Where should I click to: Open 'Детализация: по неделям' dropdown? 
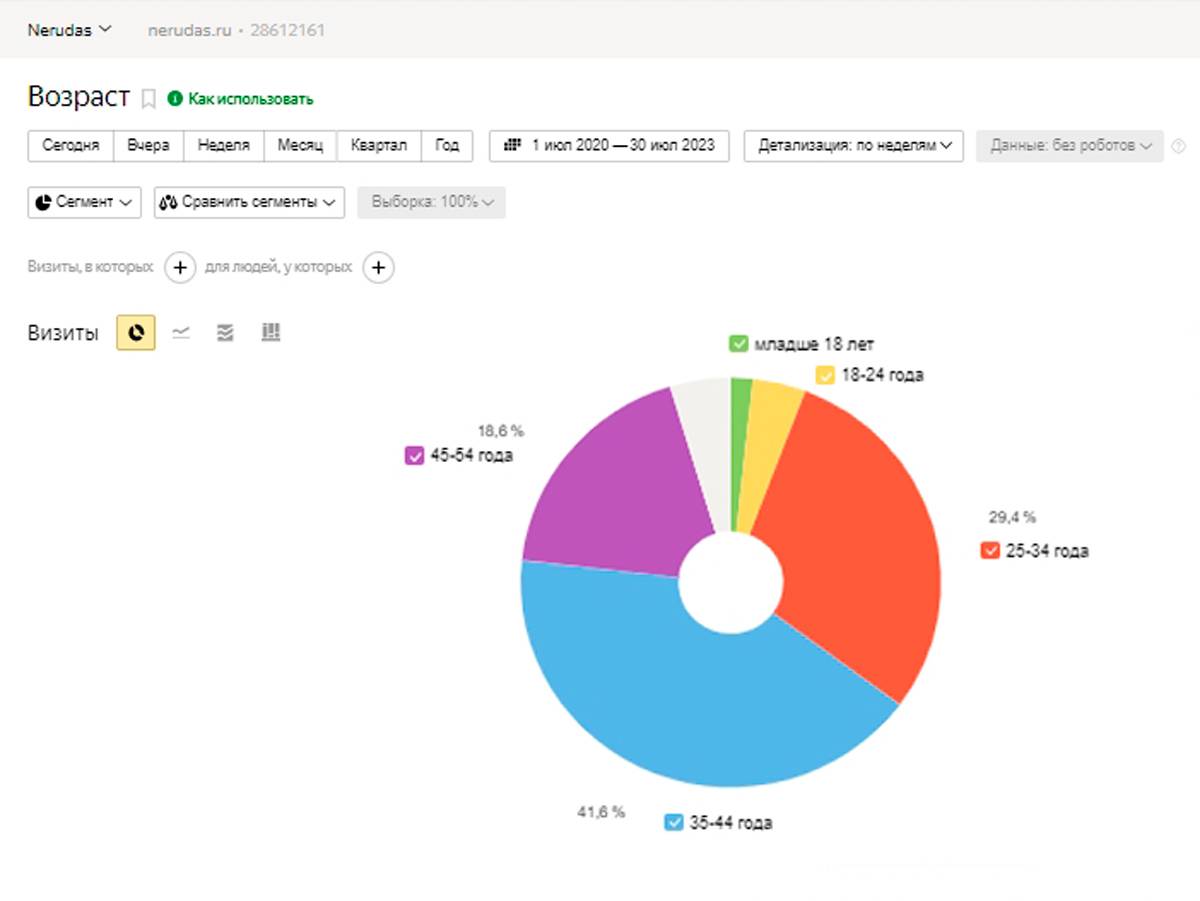point(853,145)
